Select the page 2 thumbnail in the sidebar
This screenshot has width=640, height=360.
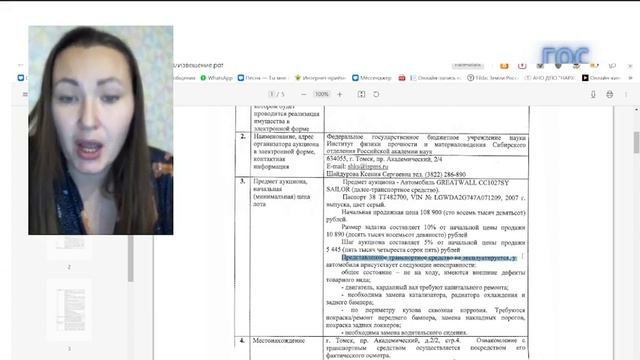(70, 247)
